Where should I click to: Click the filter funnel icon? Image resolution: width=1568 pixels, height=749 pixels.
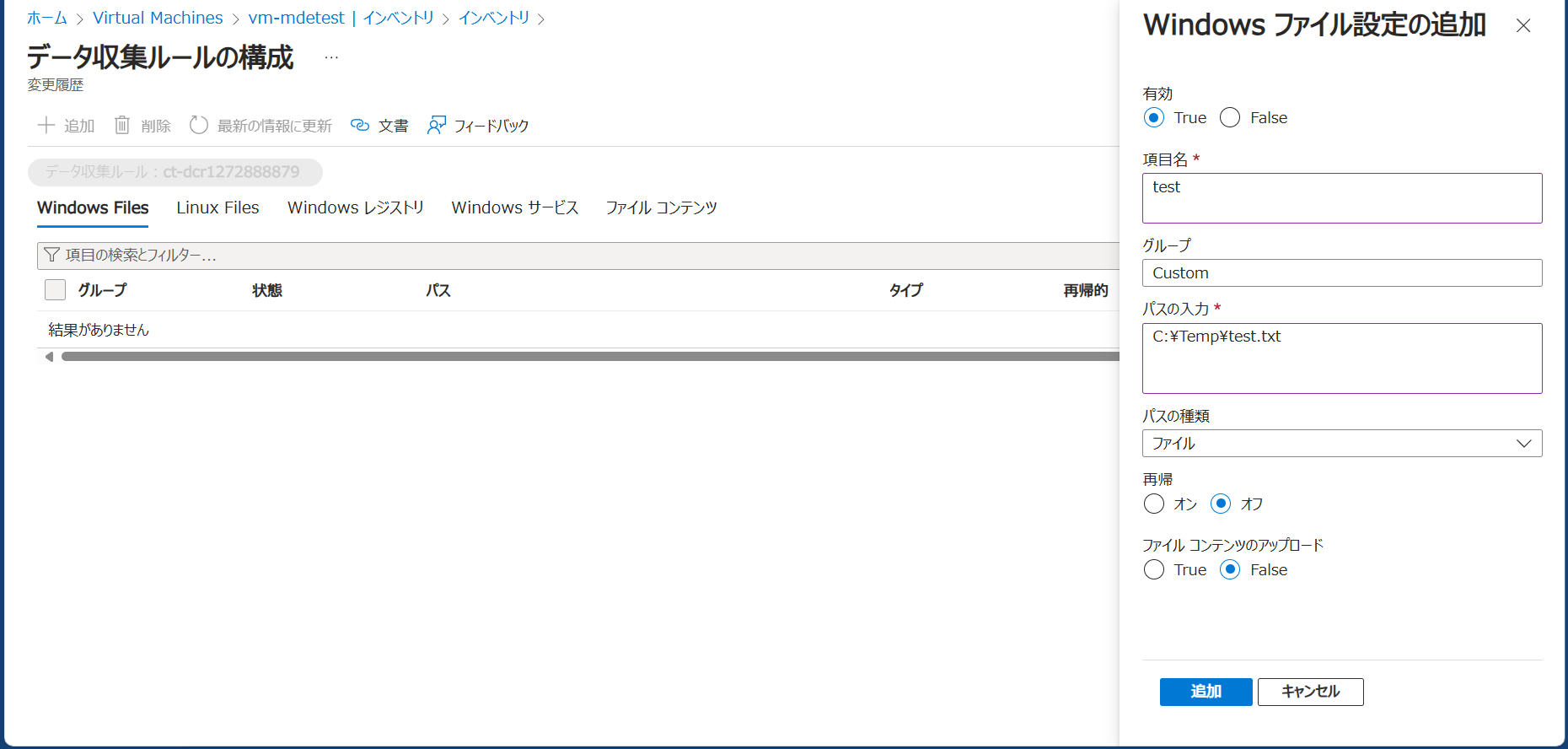pyautogui.click(x=52, y=255)
